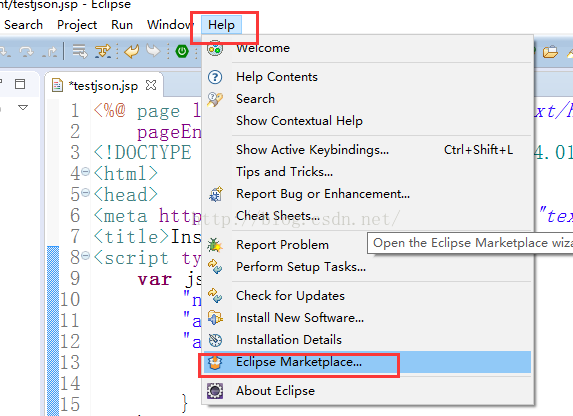Click line number 13 in the gutter
This screenshot has width=573, height=416.
(70, 363)
